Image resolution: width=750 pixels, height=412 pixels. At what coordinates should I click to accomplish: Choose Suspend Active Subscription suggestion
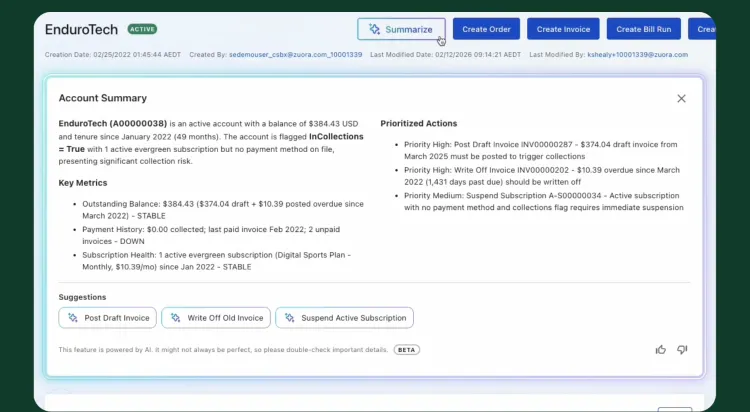(x=344, y=318)
